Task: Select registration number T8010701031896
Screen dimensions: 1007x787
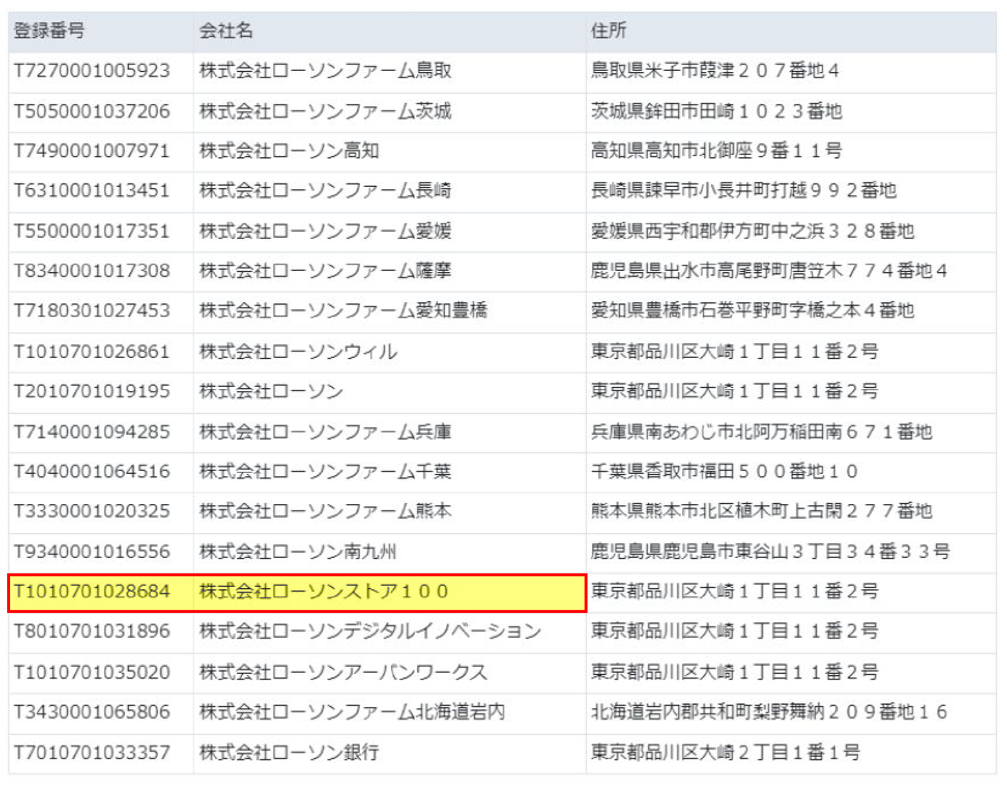Action: point(92,632)
